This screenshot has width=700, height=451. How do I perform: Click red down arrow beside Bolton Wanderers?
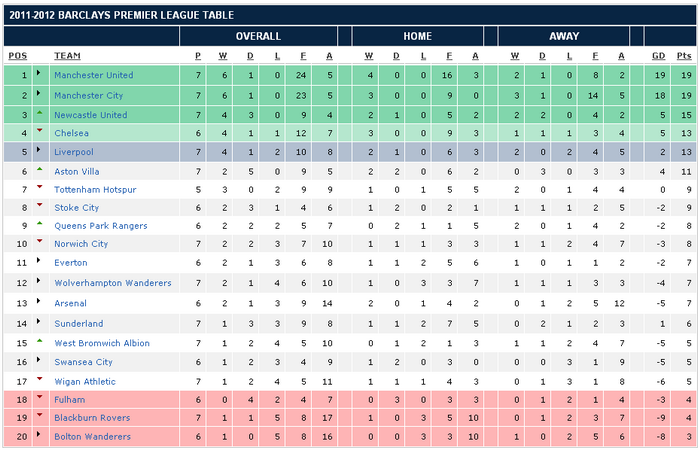tap(39, 437)
